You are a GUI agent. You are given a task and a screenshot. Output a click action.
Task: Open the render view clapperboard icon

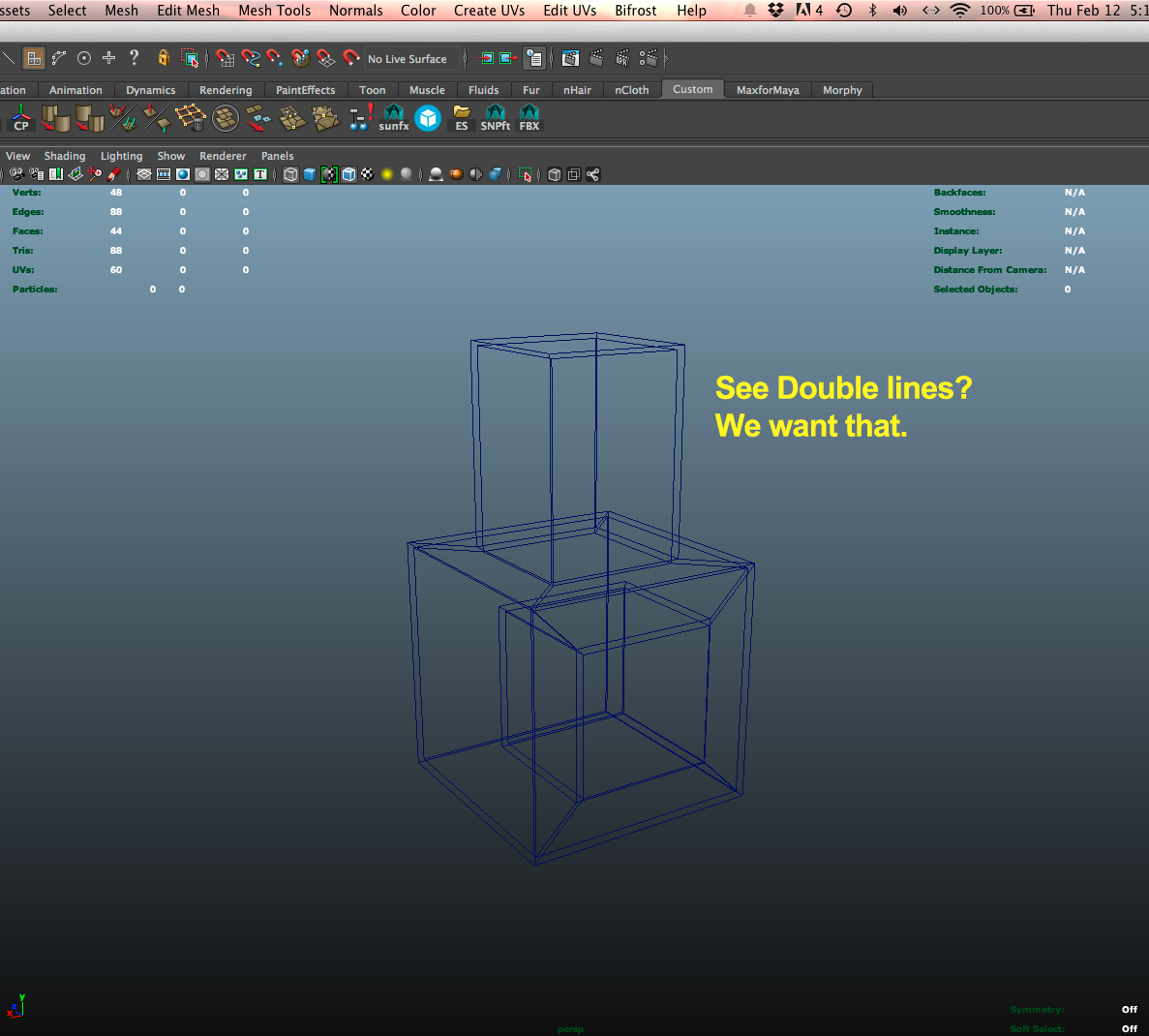pos(571,59)
